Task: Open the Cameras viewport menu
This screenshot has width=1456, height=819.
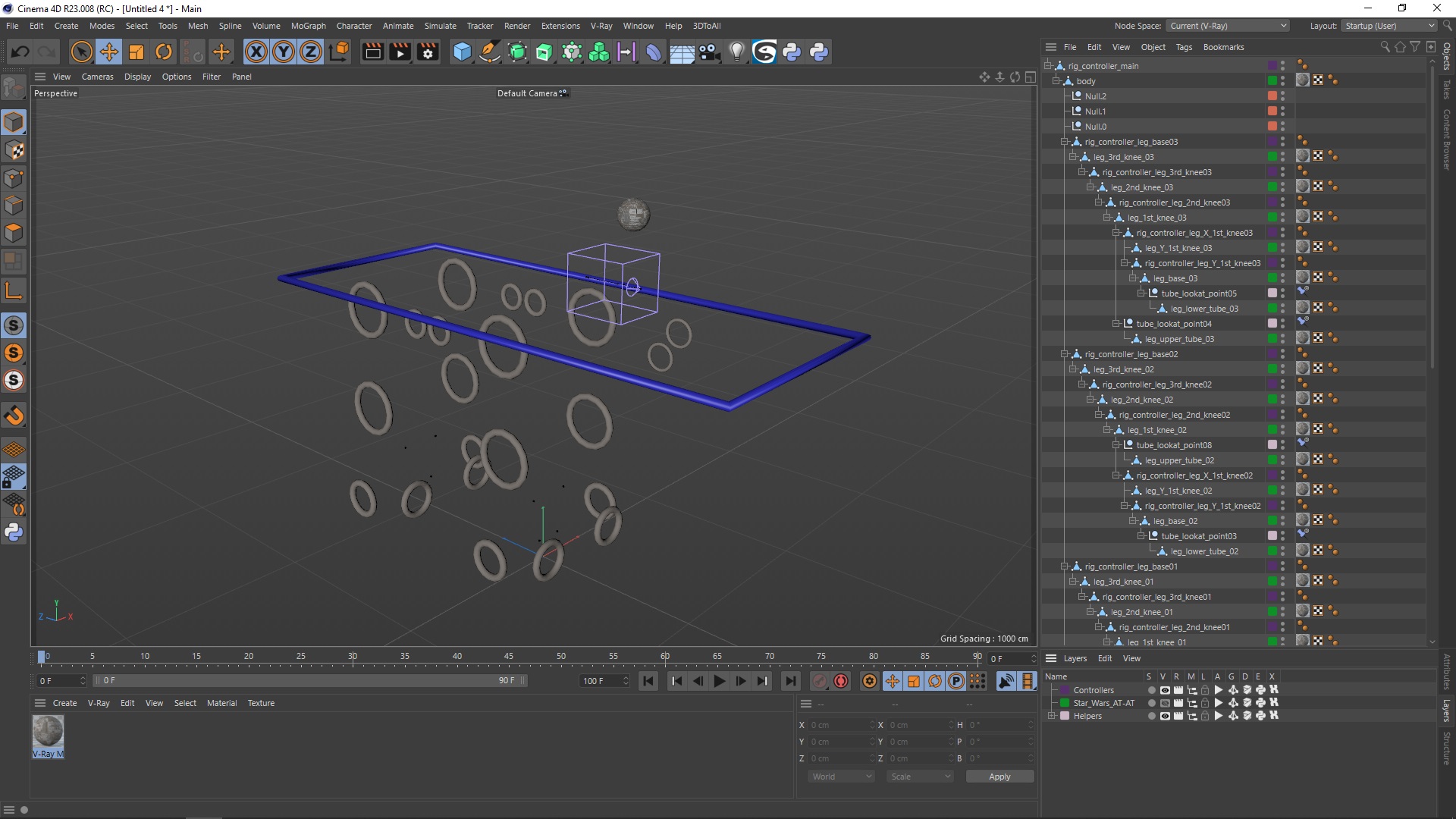Action: (97, 77)
